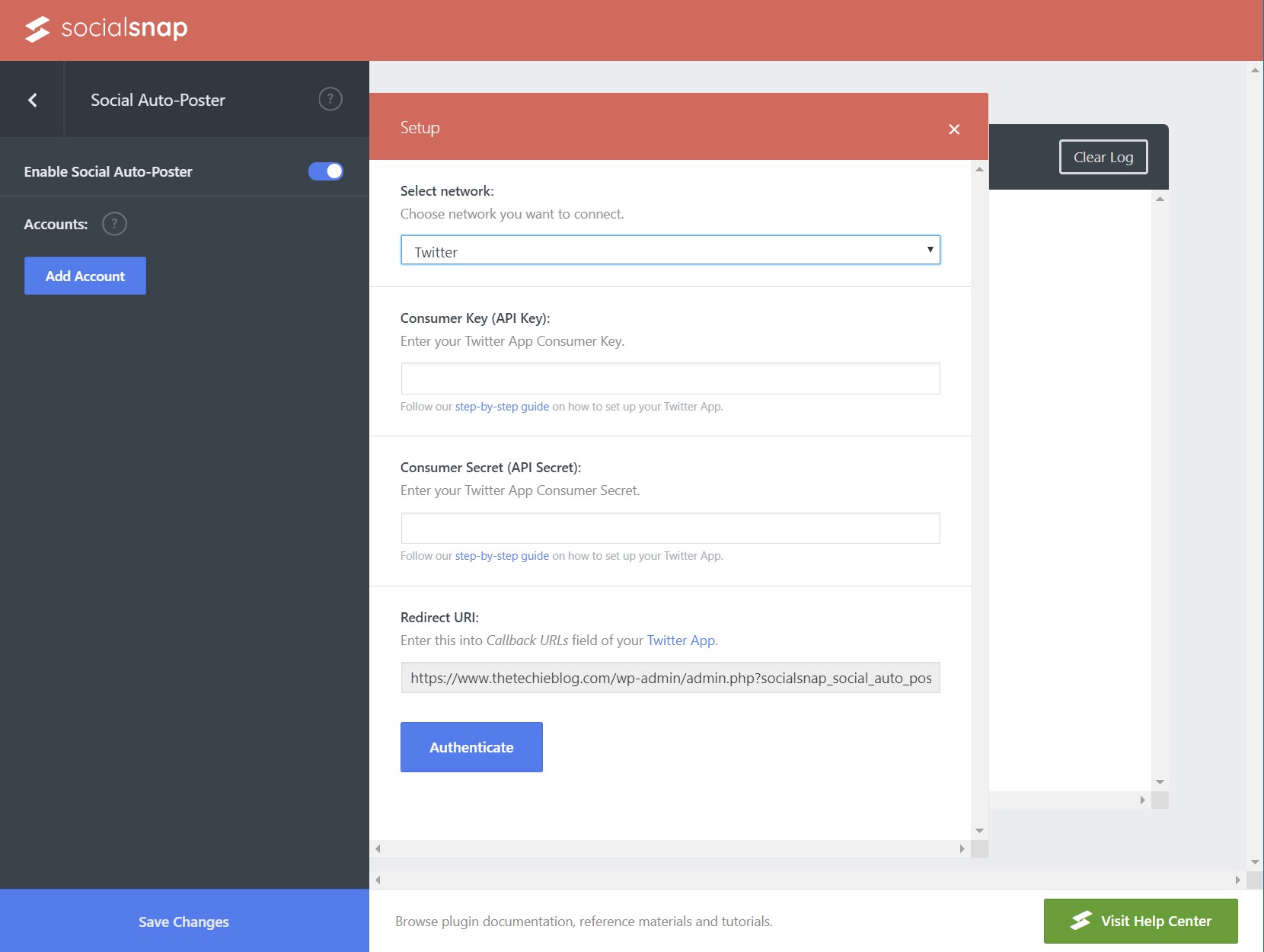Viewport: 1264px width, 952px height.
Task: Open the Select network dropdown showing Twitter
Action: (x=670, y=250)
